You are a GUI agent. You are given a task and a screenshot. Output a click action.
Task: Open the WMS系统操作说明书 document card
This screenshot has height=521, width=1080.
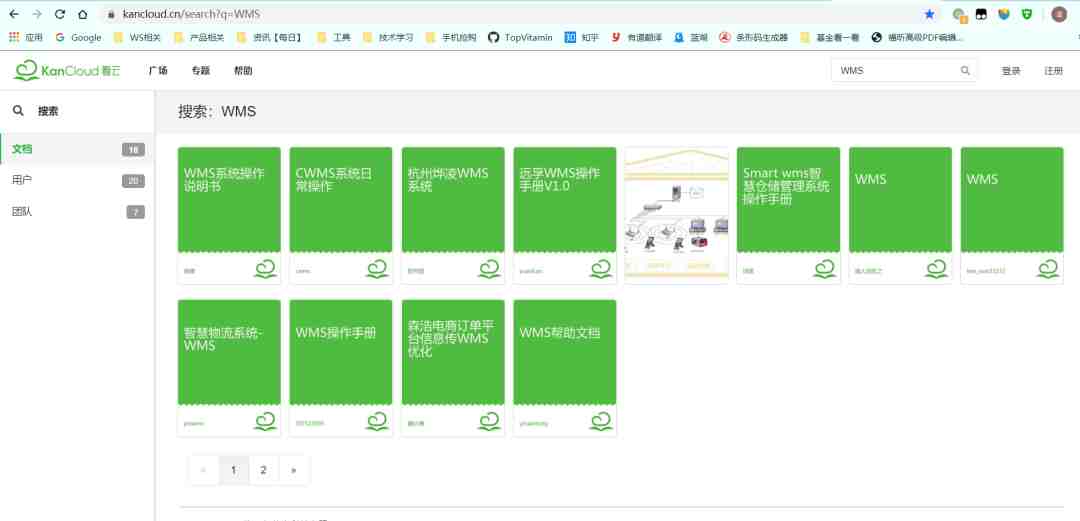(229, 215)
